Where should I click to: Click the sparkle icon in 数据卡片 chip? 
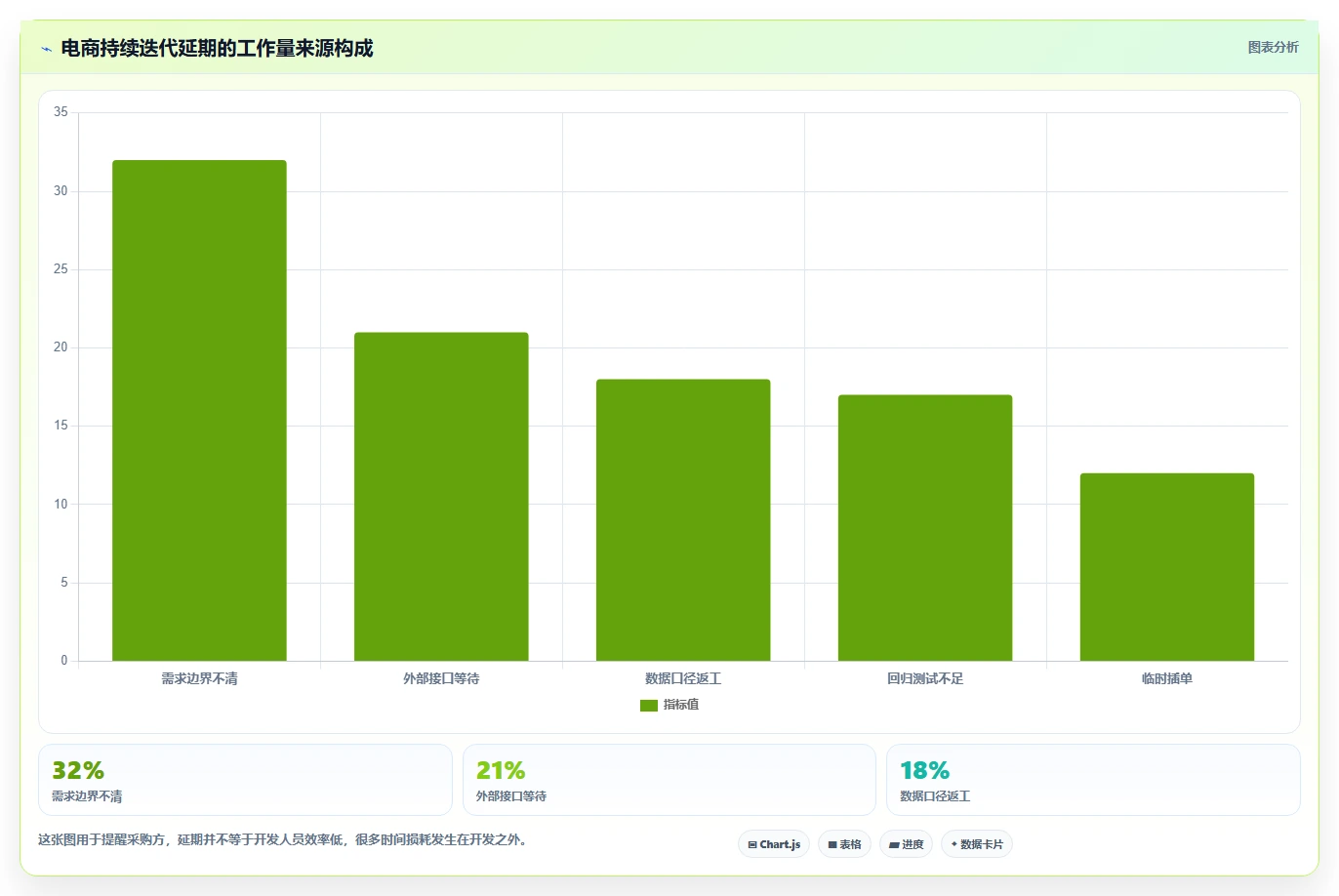[954, 844]
